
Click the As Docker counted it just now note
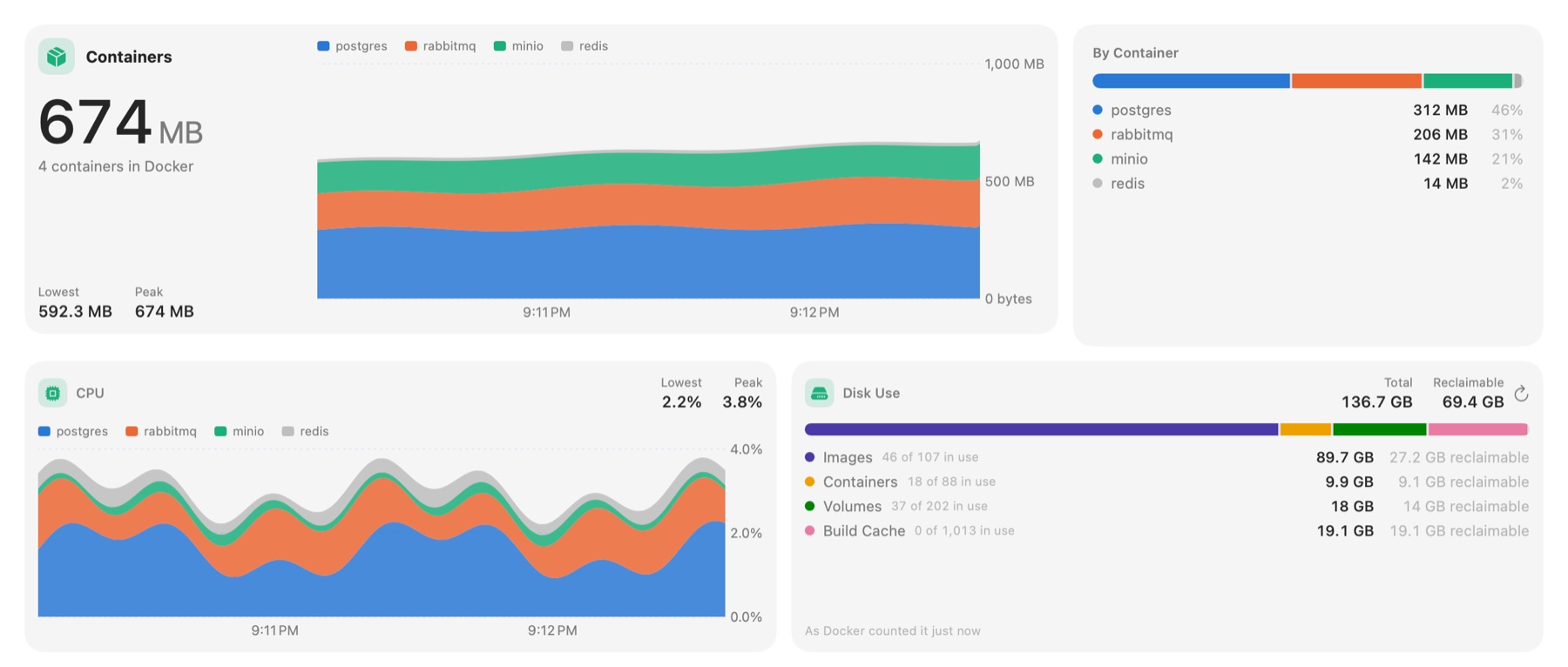tap(893, 630)
